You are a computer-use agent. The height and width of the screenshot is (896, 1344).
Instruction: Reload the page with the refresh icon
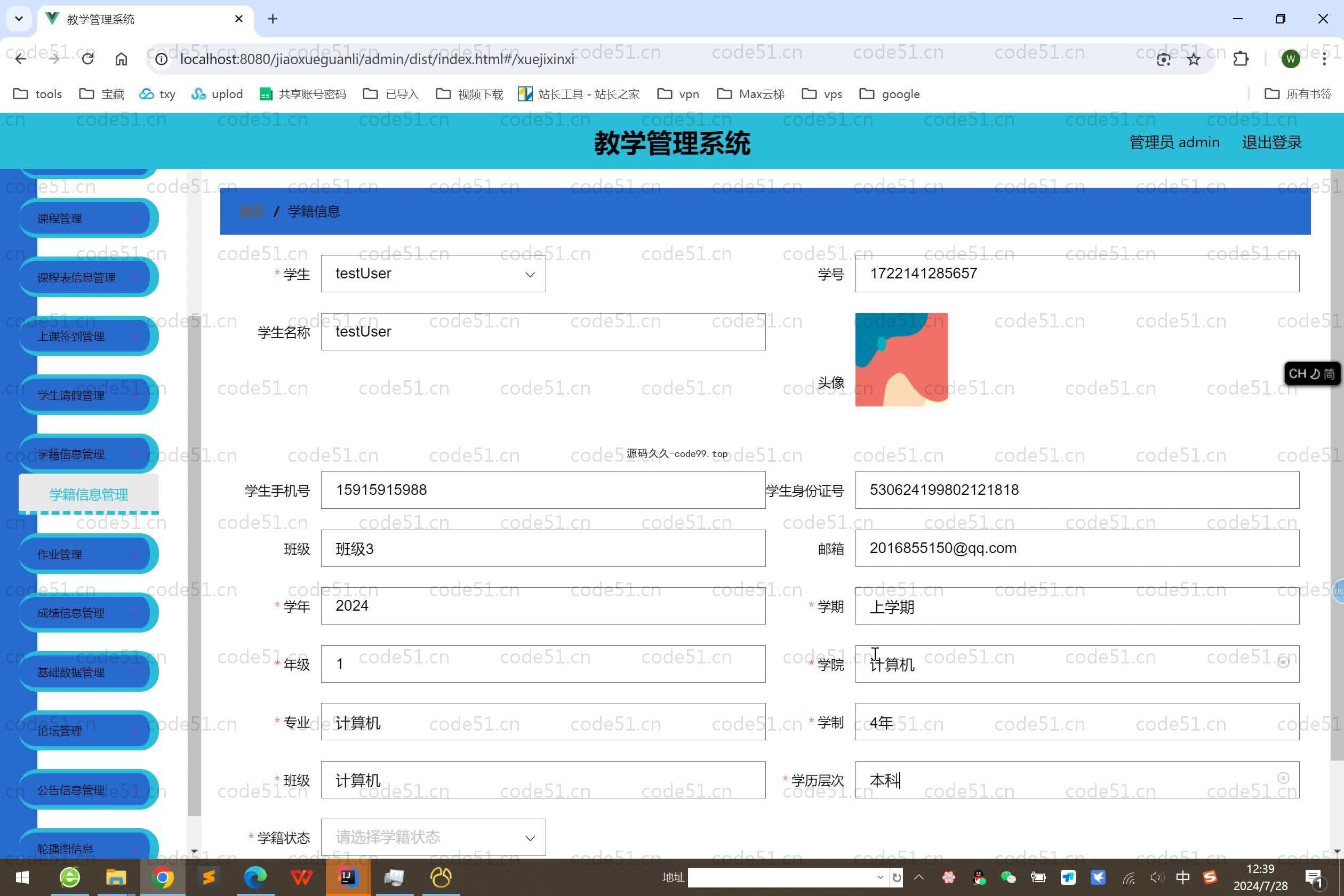[87, 59]
